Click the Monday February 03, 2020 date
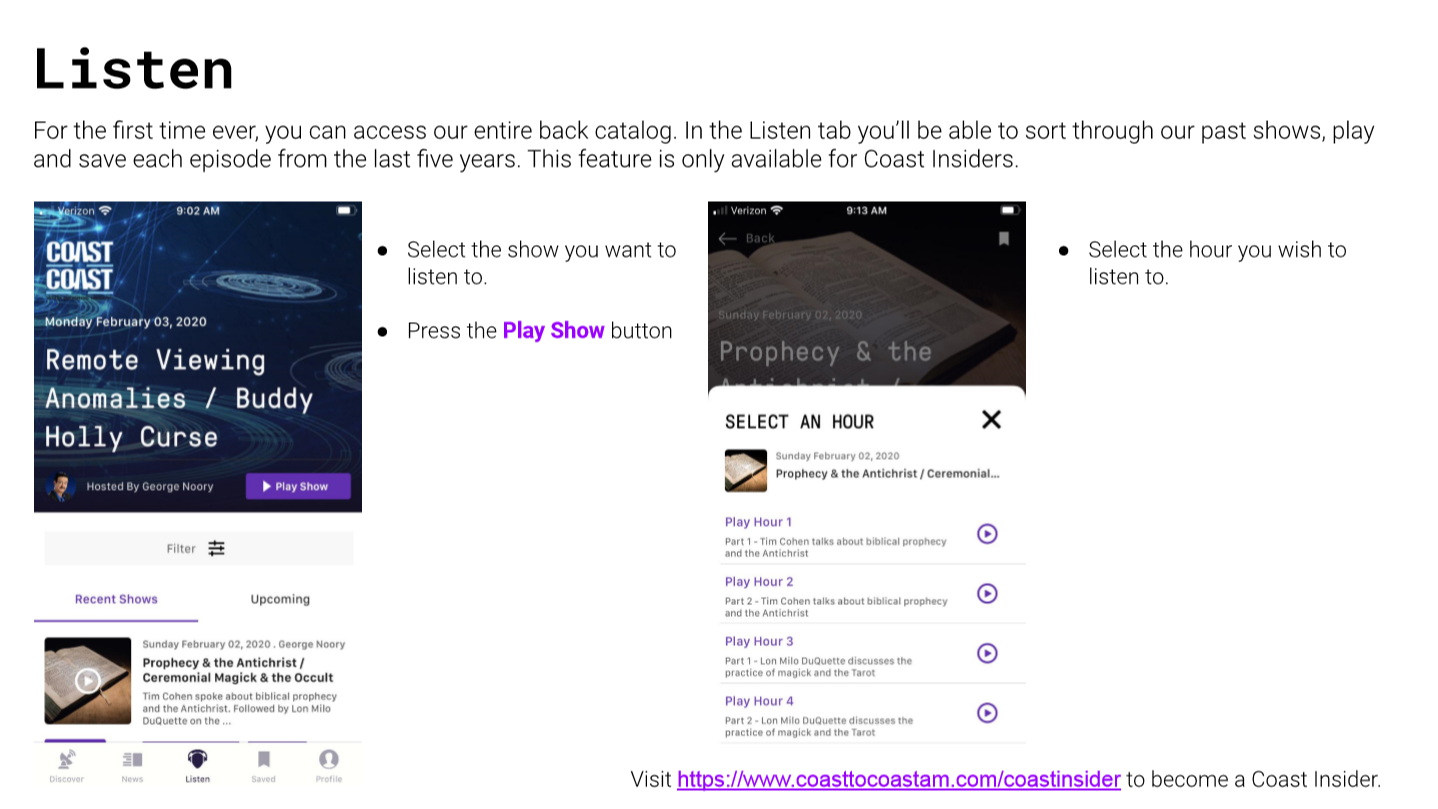This screenshot has width=1438, height=809. [x=126, y=322]
